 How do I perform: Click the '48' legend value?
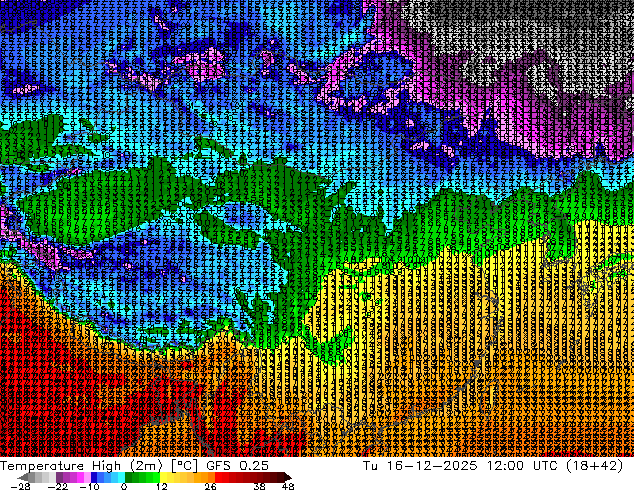tap(288, 486)
